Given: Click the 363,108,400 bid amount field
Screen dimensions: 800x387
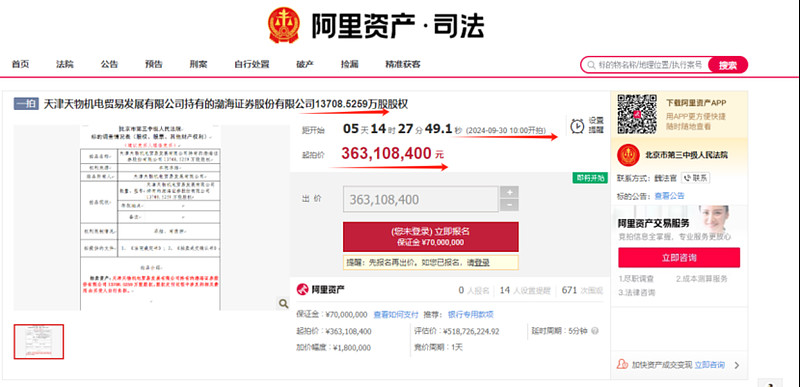Looking at the screenshot, I should coord(420,199).
